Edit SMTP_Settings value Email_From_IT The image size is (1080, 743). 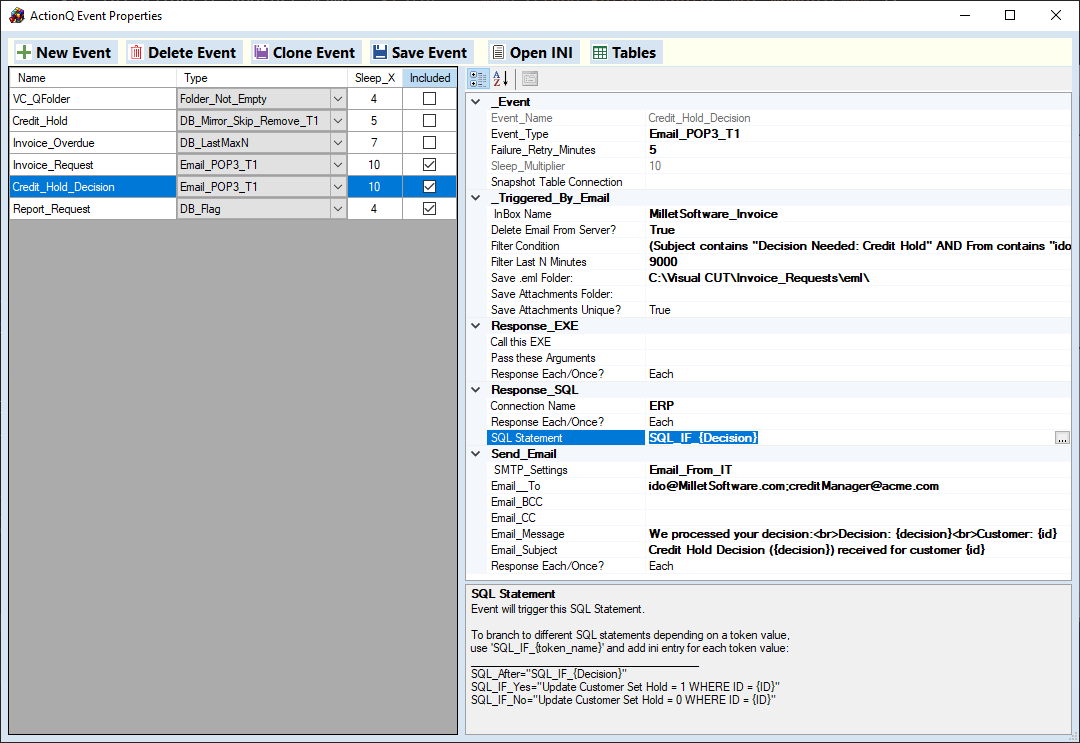point(858,470)
